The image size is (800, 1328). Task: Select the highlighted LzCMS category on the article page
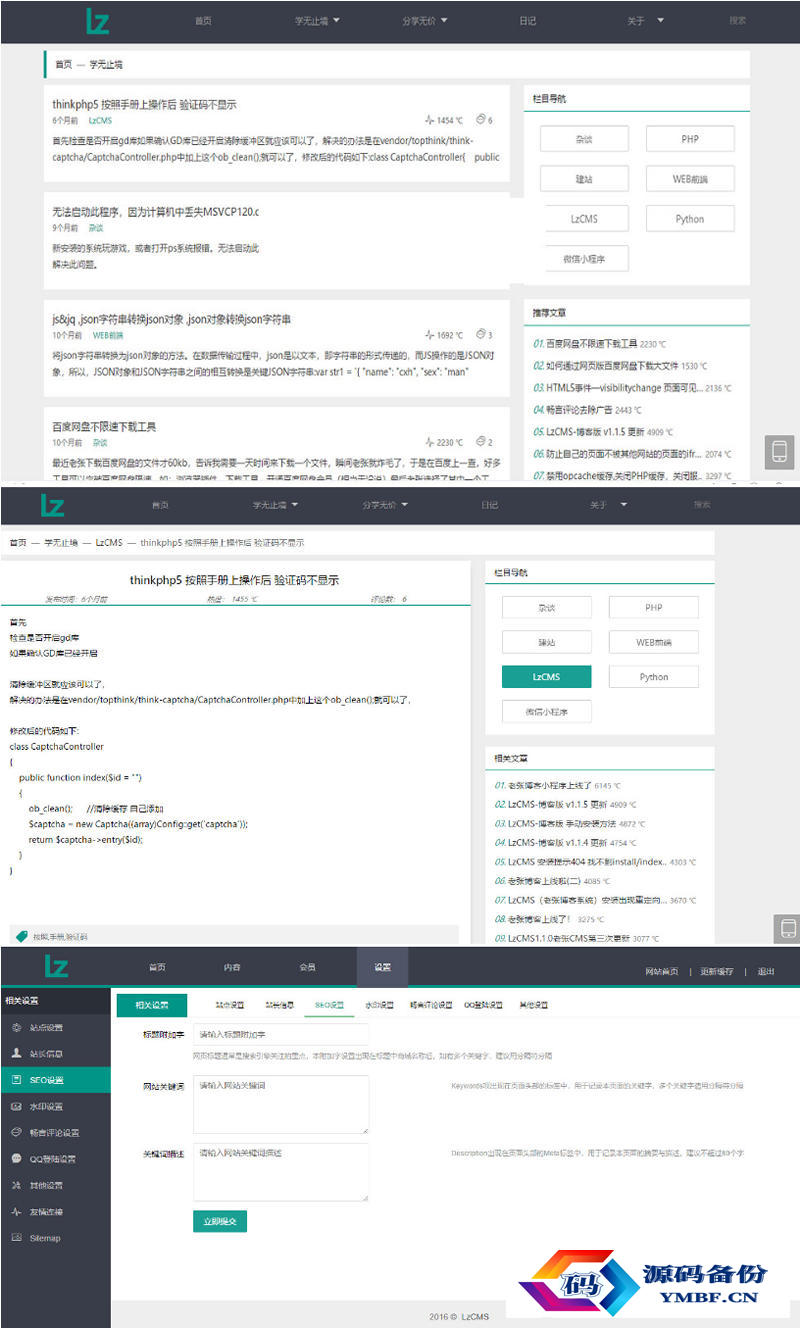(x=546, y=677)
